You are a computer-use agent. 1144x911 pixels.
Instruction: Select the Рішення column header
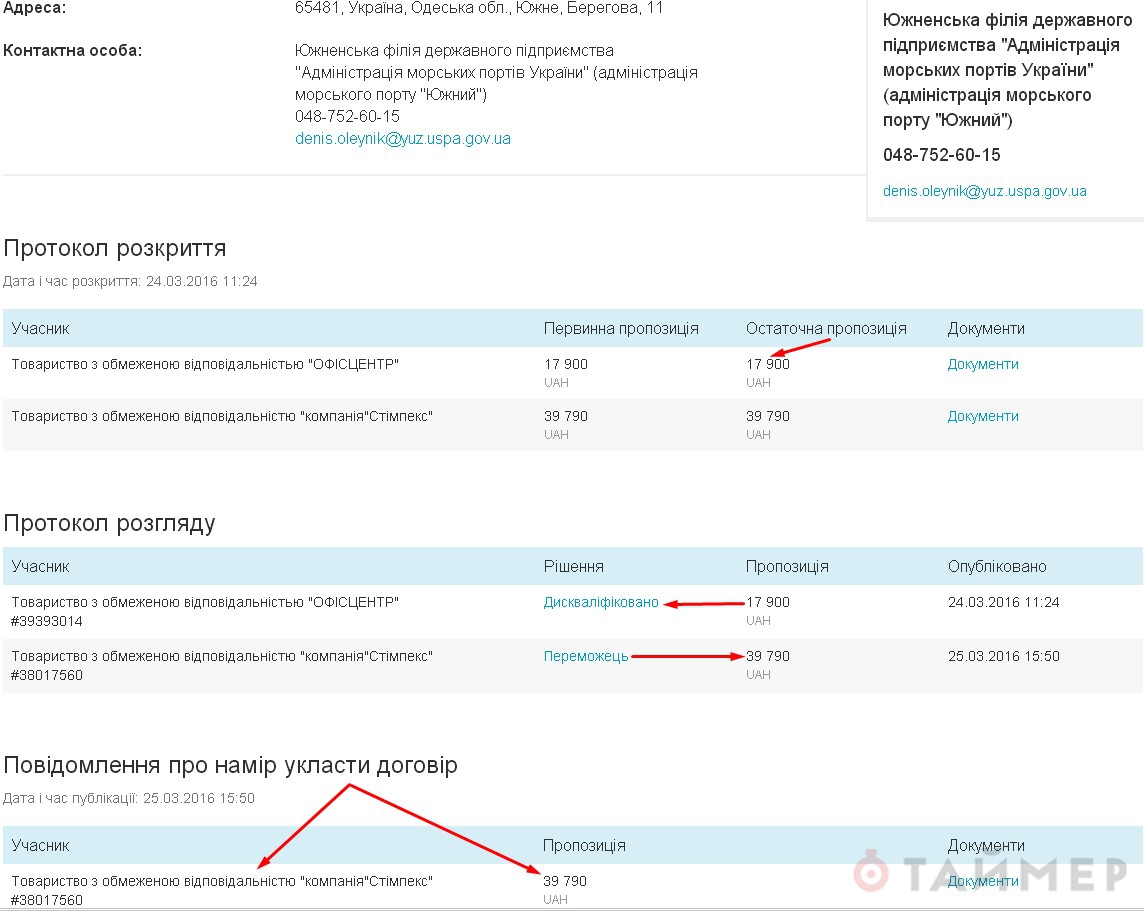(573, 567)
